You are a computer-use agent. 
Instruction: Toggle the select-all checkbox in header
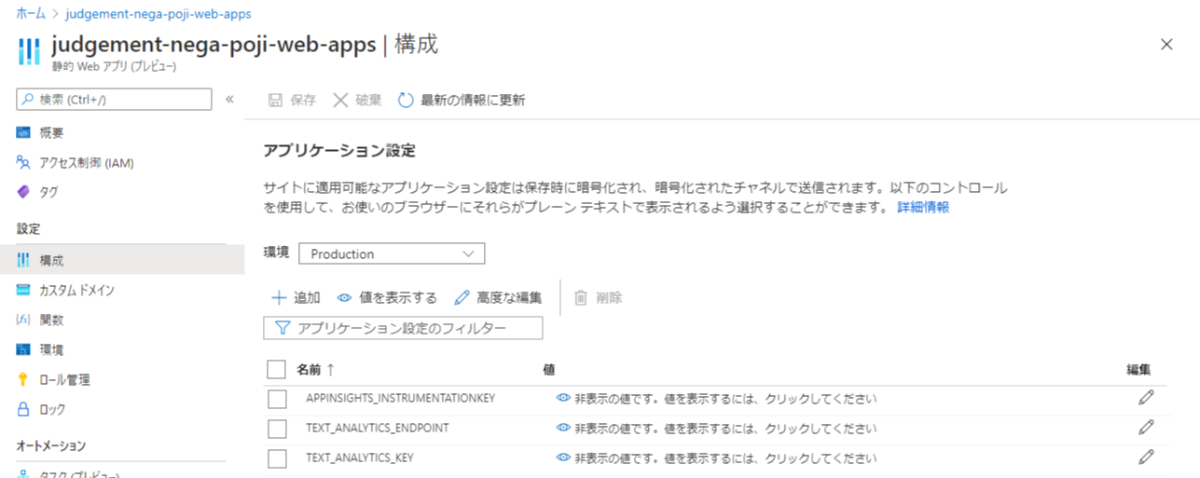[277, 370]
